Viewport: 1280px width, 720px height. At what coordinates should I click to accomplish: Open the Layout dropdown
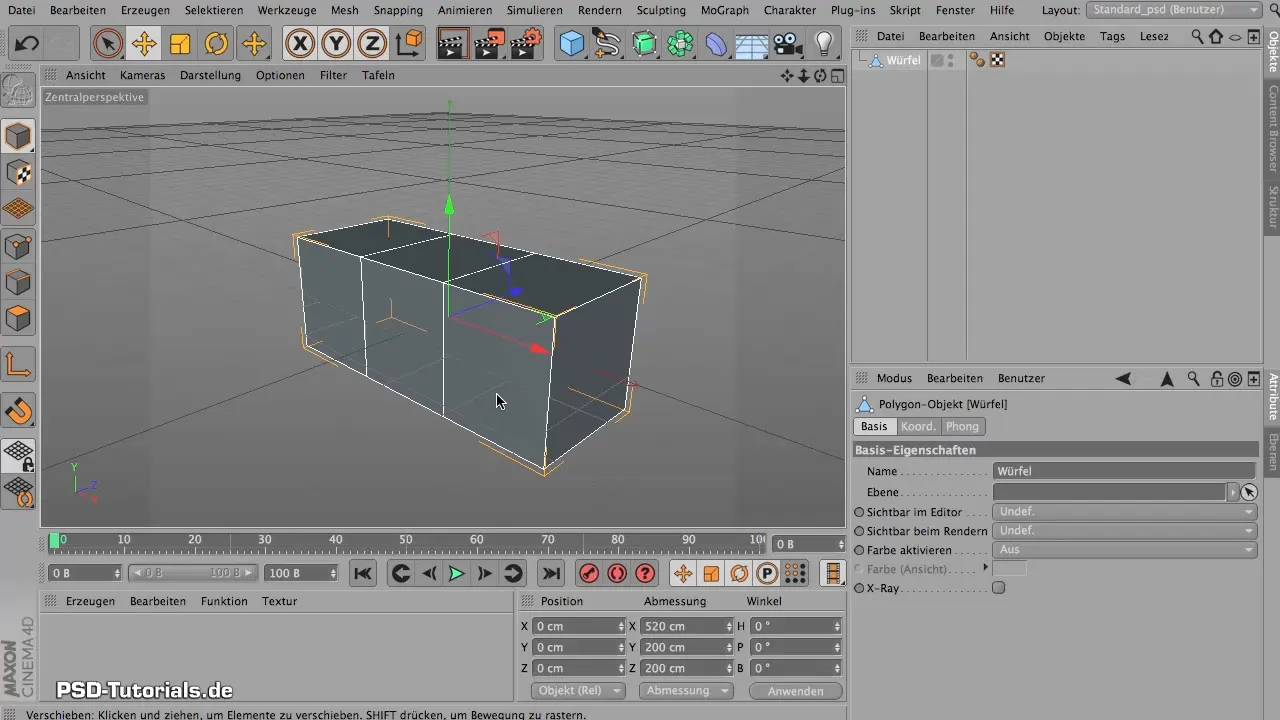click(1174, 10)
